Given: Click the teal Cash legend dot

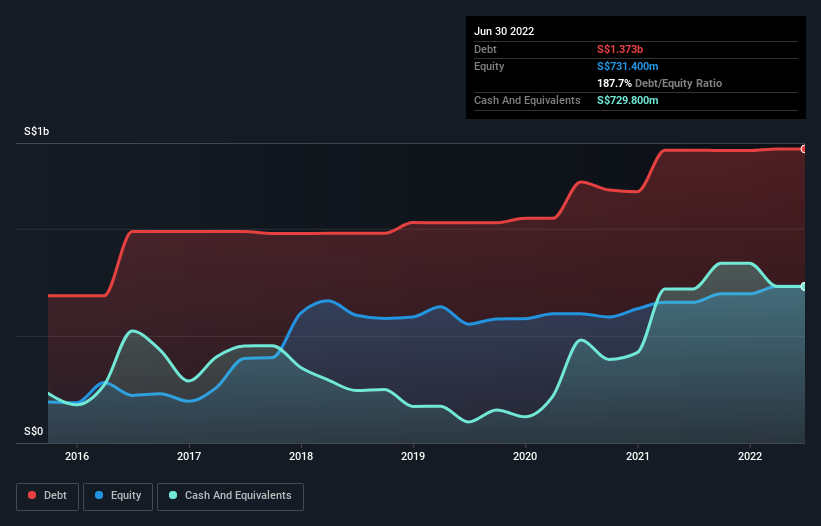Looking at the screenshot, I should 173,495.
